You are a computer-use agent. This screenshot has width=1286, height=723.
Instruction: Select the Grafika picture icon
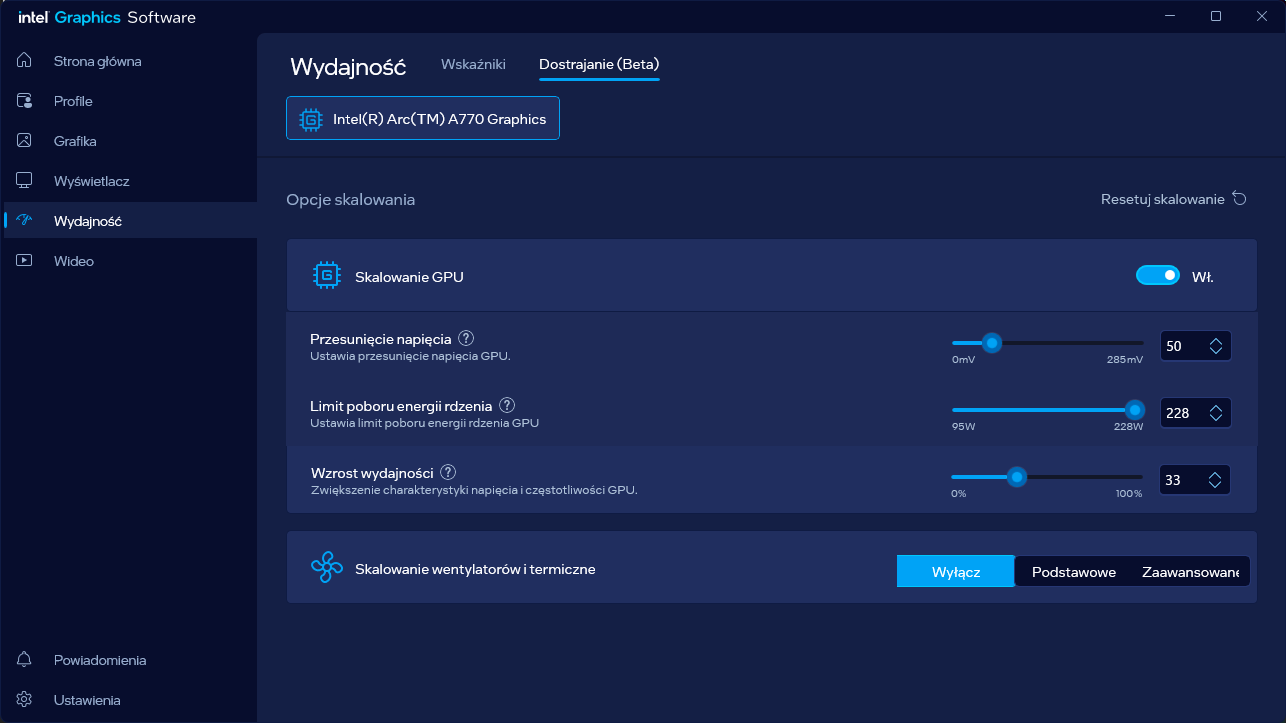25,141
